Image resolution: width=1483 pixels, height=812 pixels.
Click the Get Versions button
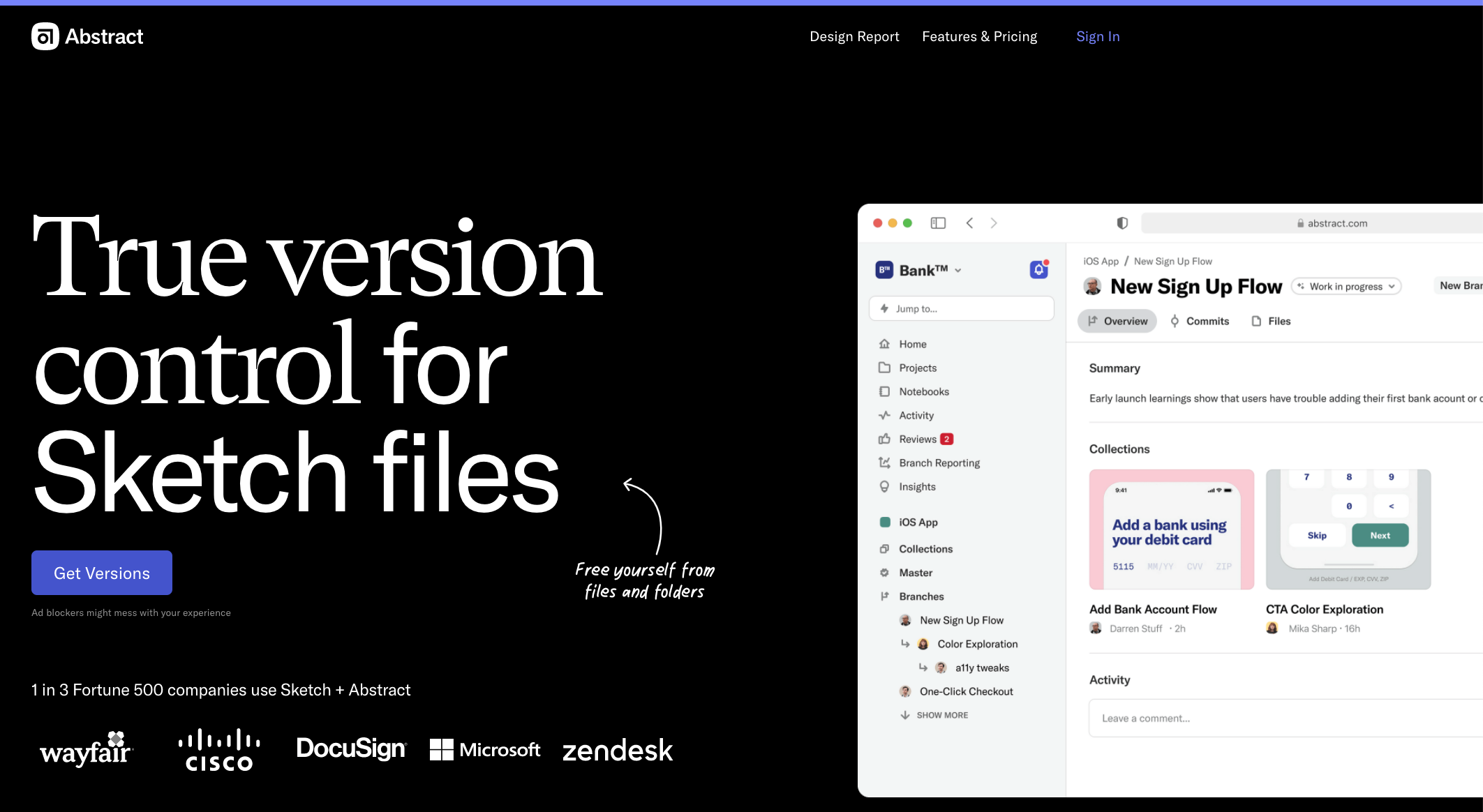pyautogui.click(x=102, y=573)
